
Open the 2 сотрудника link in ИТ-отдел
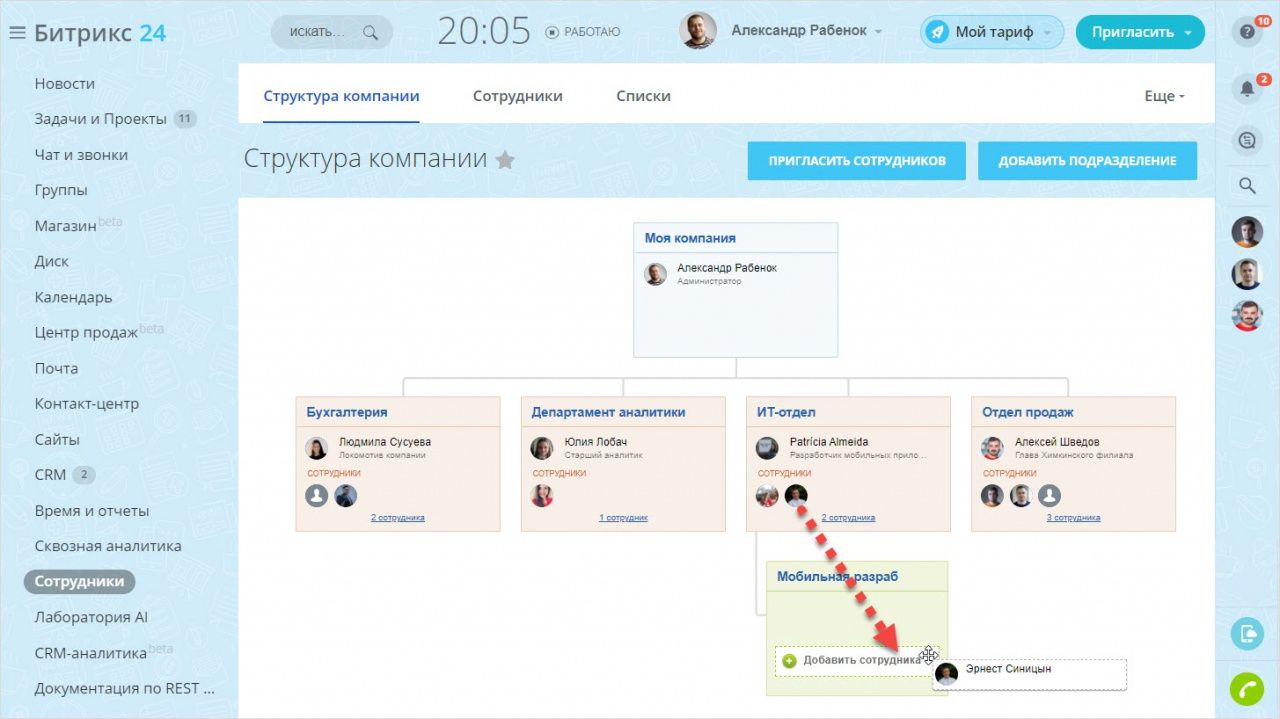pos(848,518)
